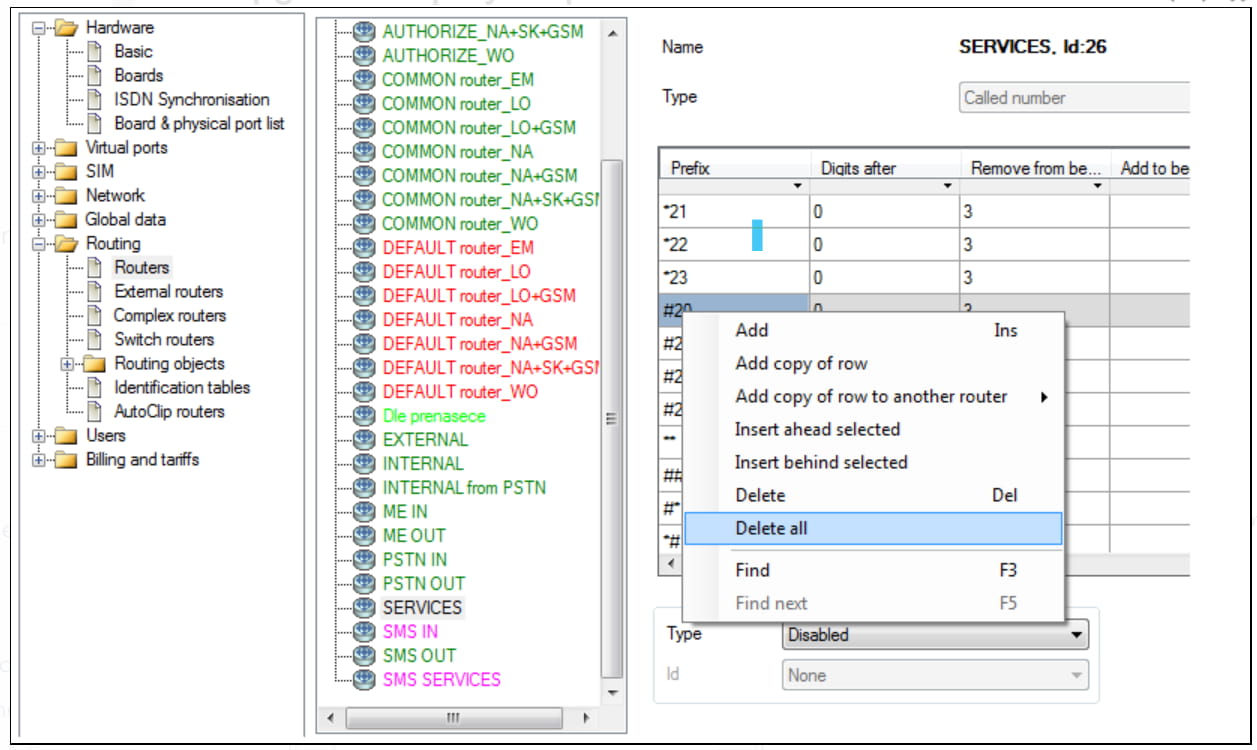Click the INTERNAL from PSTN icon
This screenshot has width=1257, height=750.
365,488
